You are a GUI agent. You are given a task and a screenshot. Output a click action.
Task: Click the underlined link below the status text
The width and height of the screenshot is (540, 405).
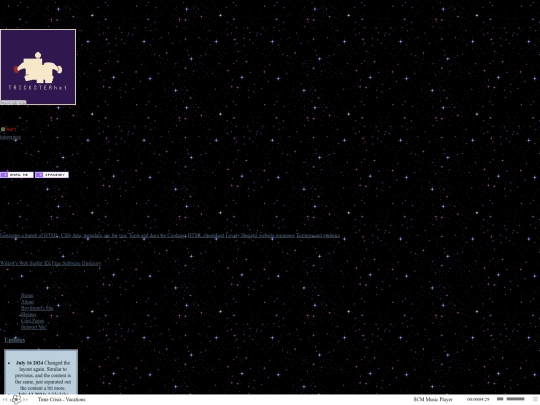coord(10,137)
